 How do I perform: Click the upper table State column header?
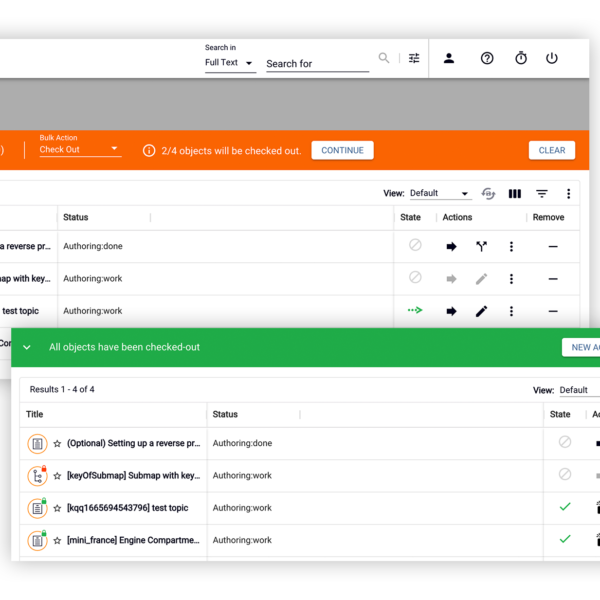[x=410, y=217]
